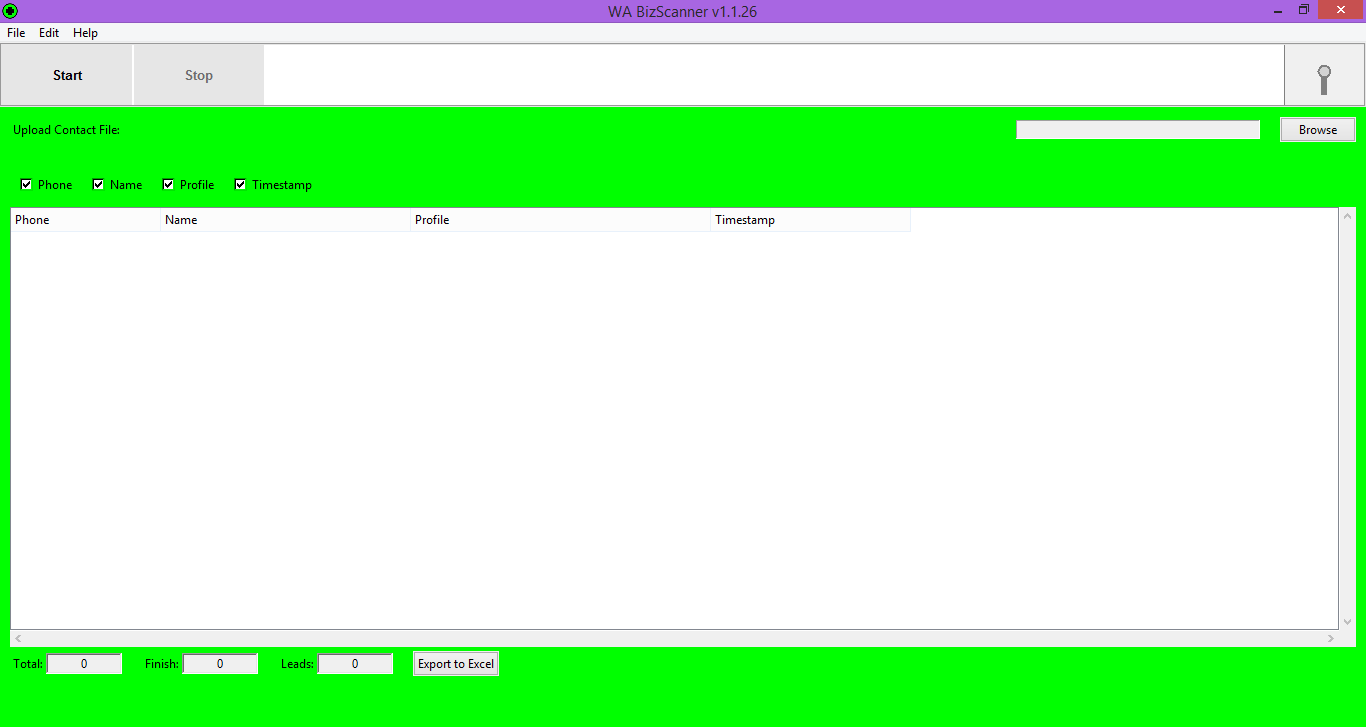Click the Leads count field
The height and width of the screenshot is (727, 1366).
(355, 664)
